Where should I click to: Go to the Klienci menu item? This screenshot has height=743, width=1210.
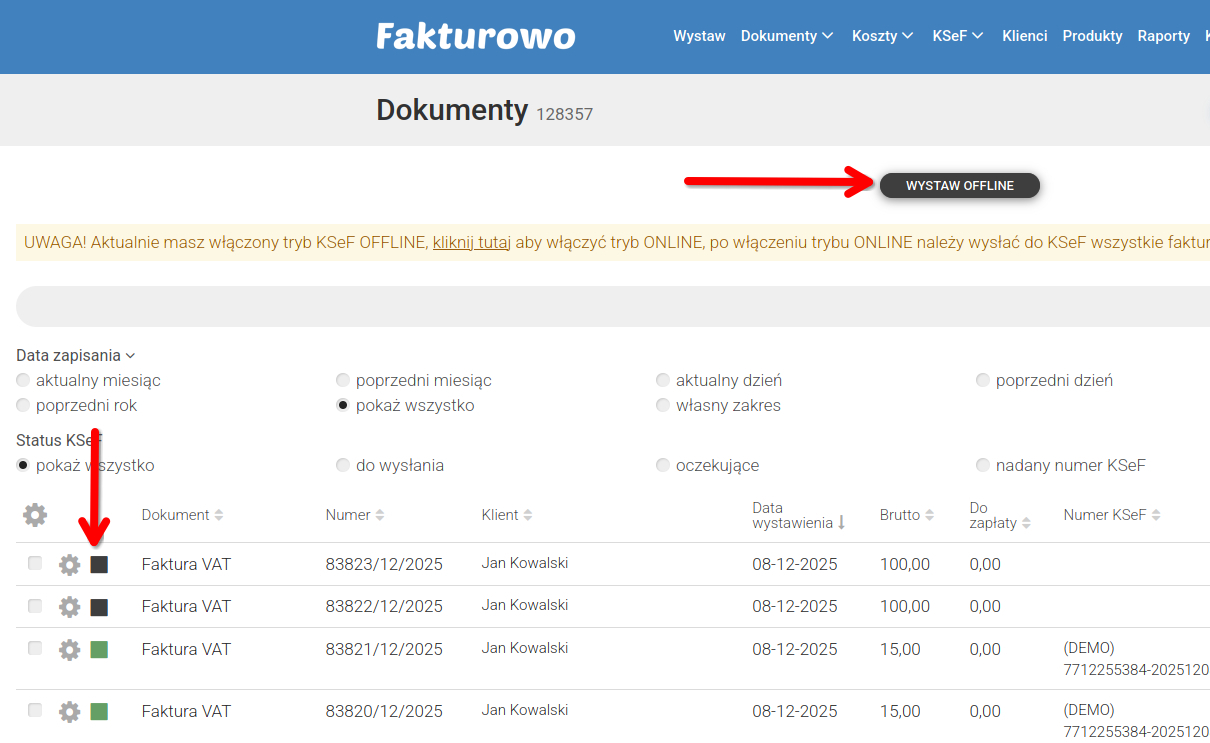[x=1024, y=36]
